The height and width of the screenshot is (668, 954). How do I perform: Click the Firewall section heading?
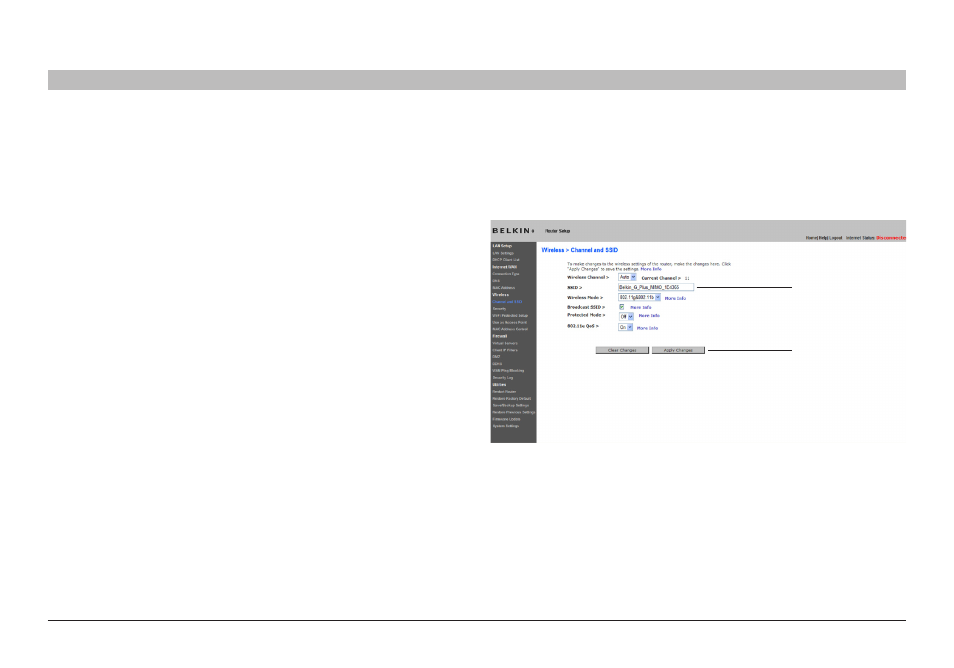click(x=500, y=336)
